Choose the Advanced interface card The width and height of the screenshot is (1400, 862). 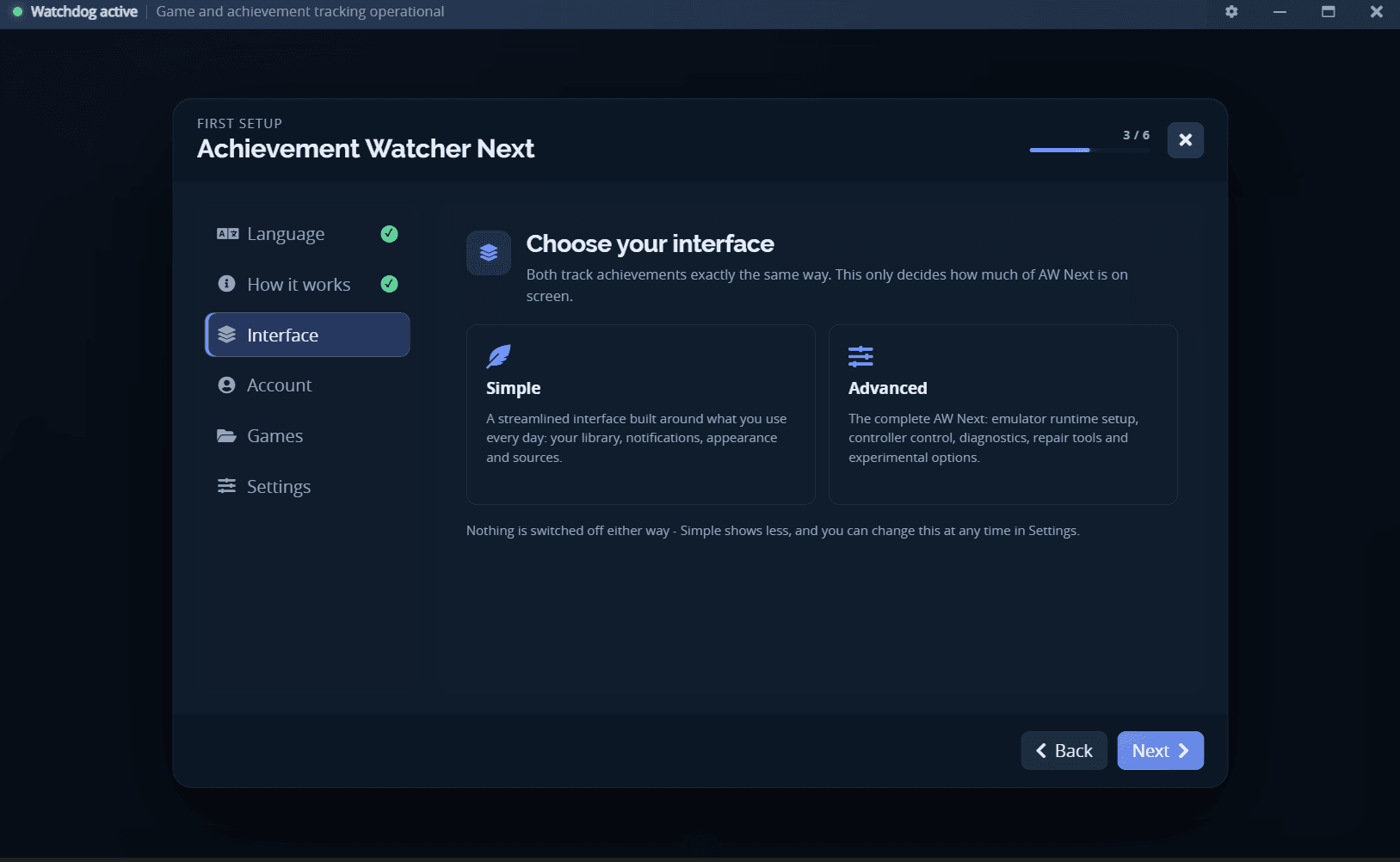[x=1003, y=415]
